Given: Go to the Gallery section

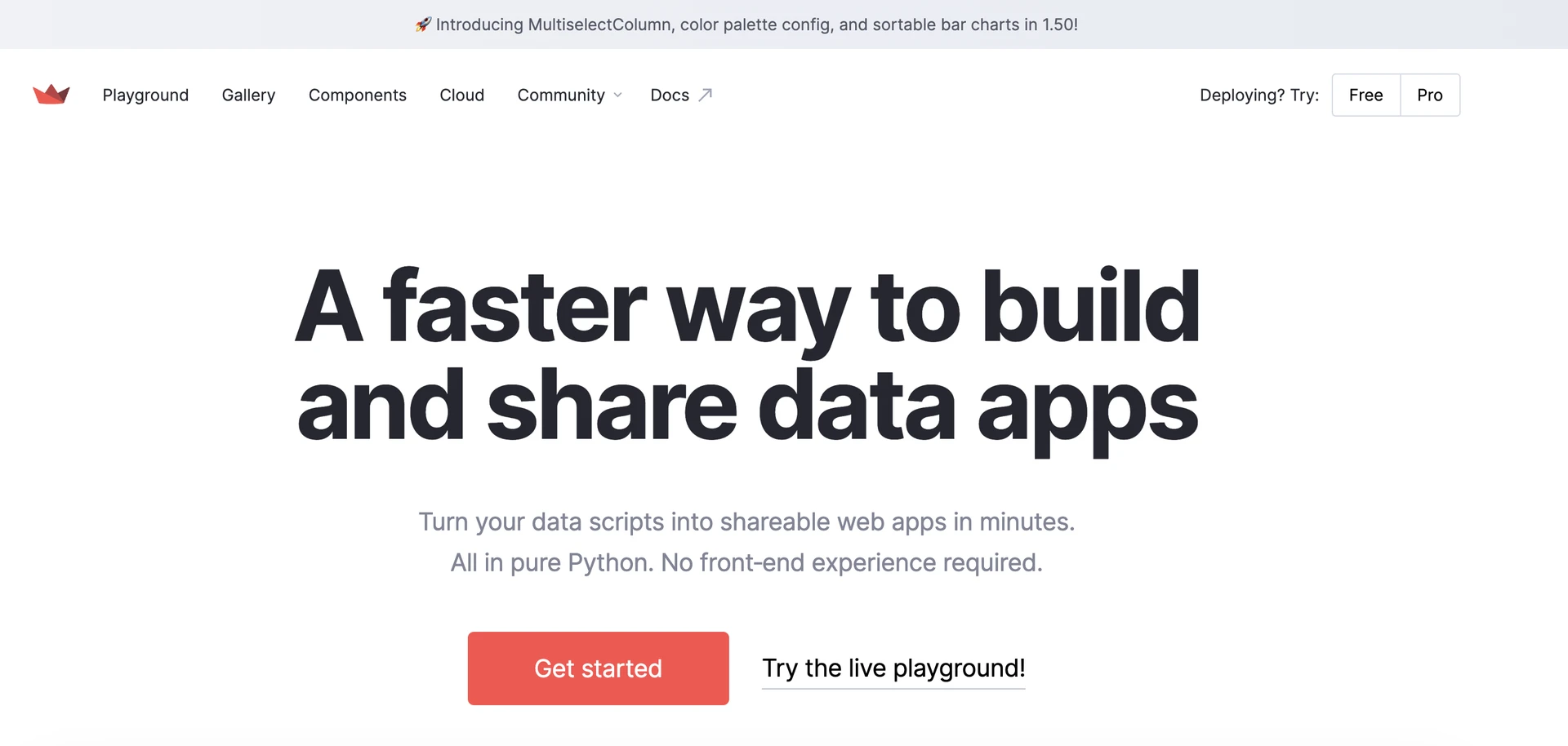Looking at the screenshot, I should 248,95.
